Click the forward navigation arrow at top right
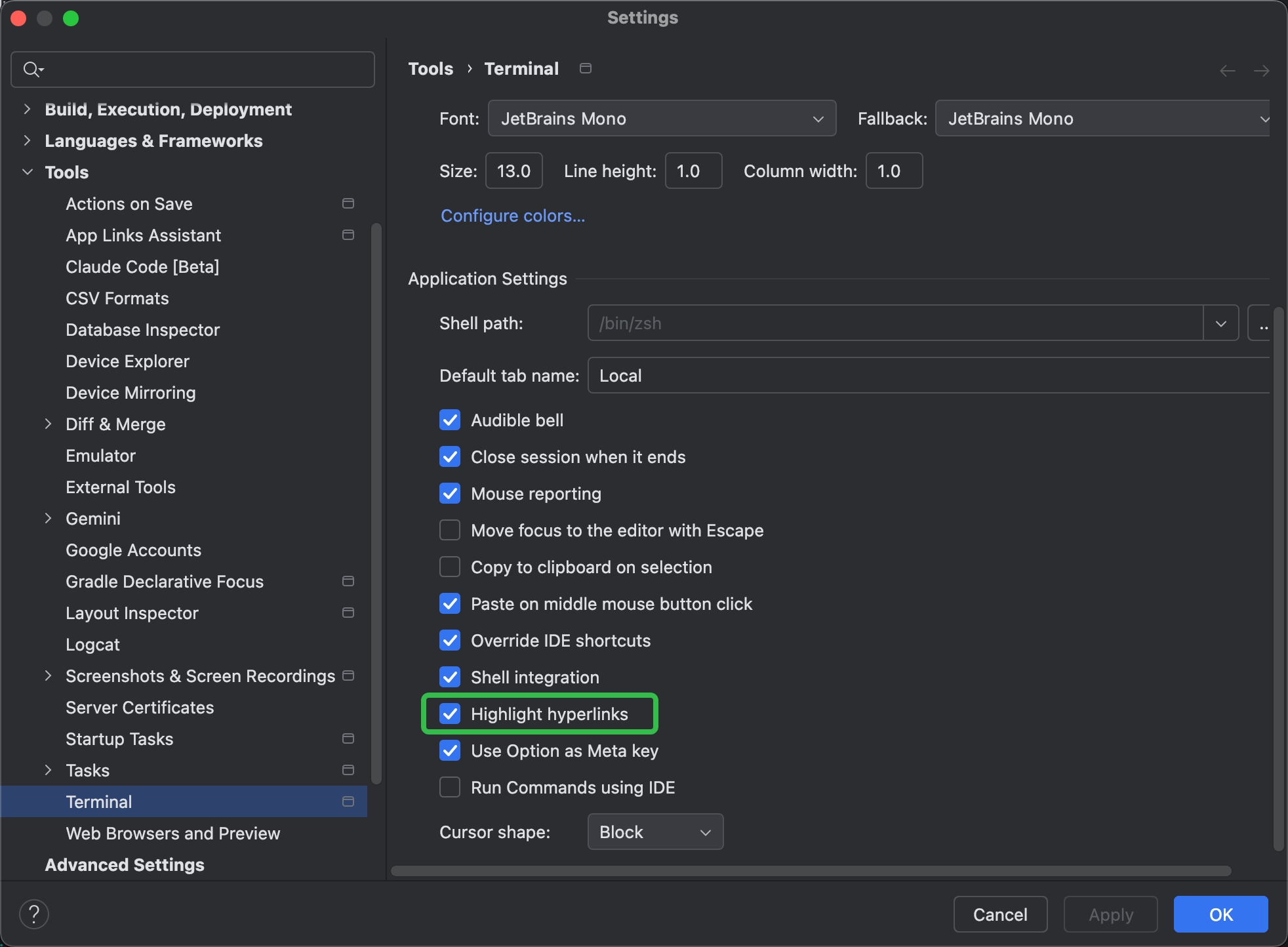This screenshot has width=1288, height=947. tap(1262, 70)
